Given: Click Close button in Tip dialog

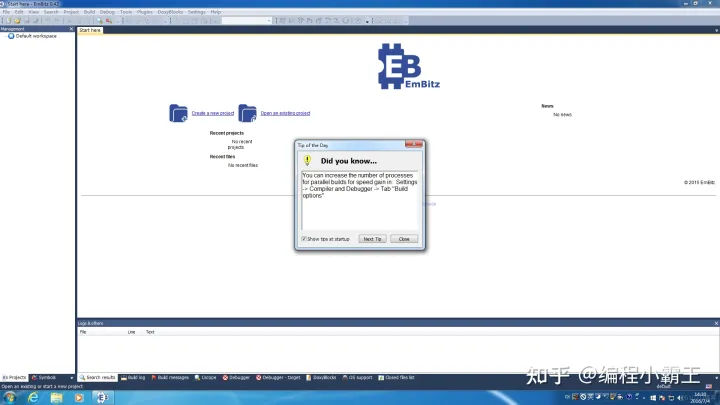Looking at the screenshot, I should [404, 239].
